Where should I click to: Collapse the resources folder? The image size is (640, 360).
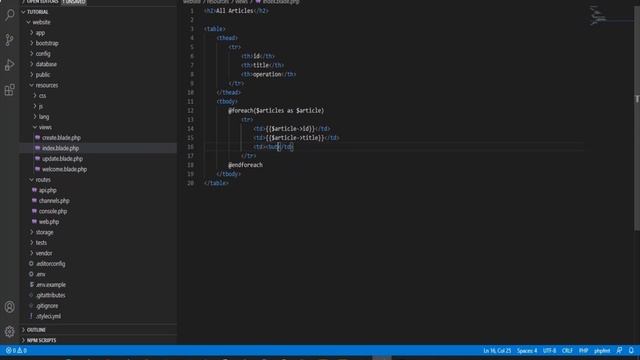point(47,85)
